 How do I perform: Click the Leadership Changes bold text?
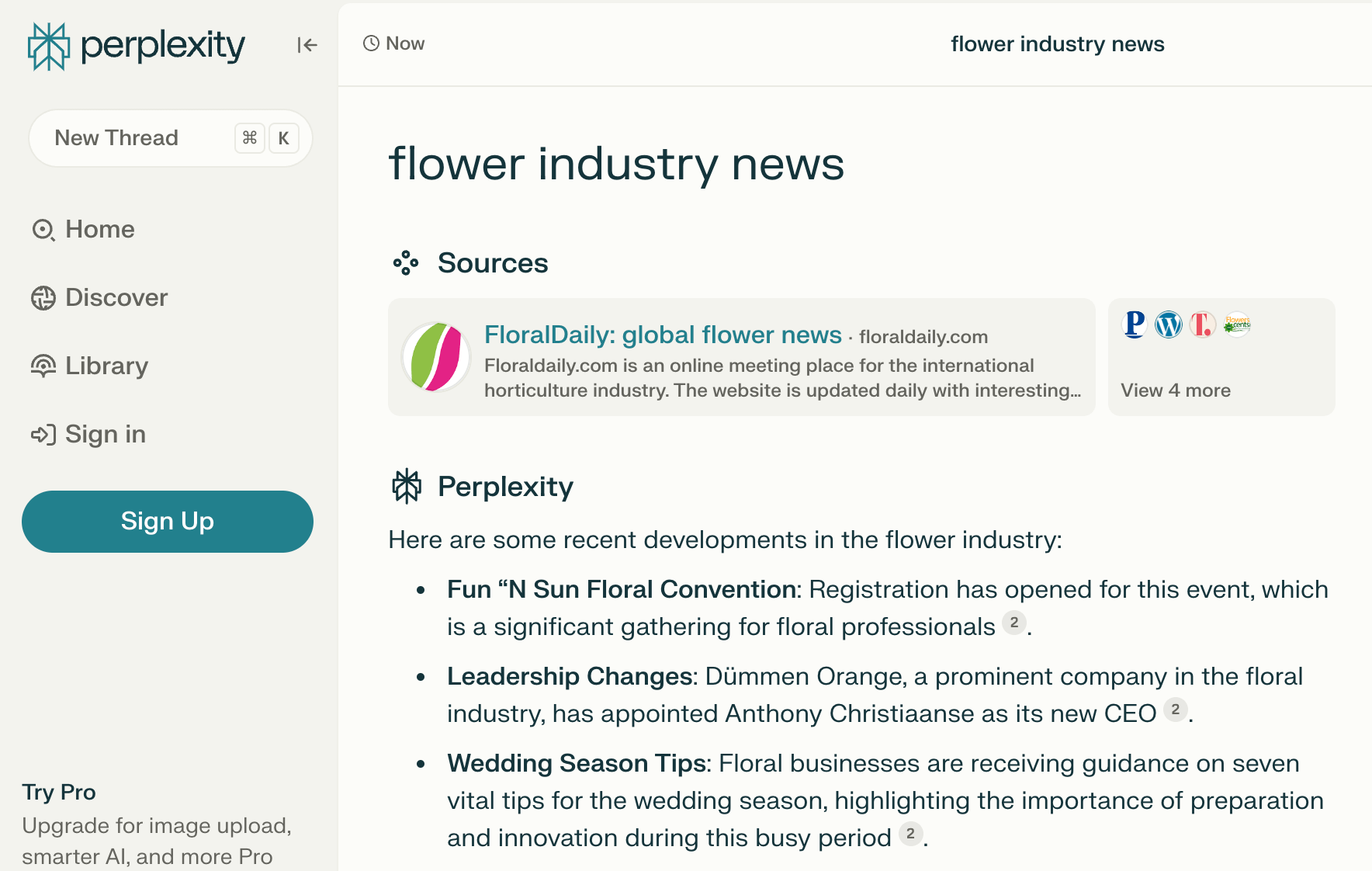(570, 677)
